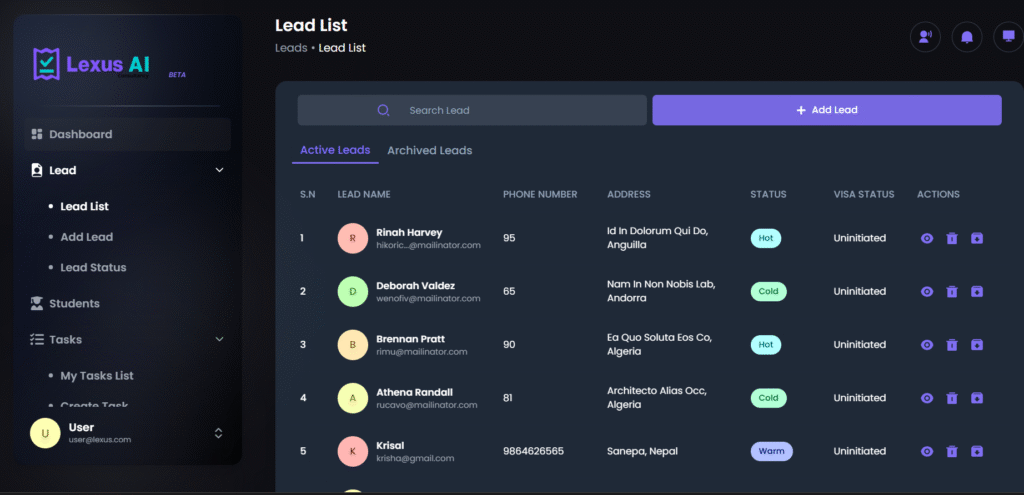The image size is (1024, 495).
Task: Click the Lead sidebar icon
Action: click(37, 170)
